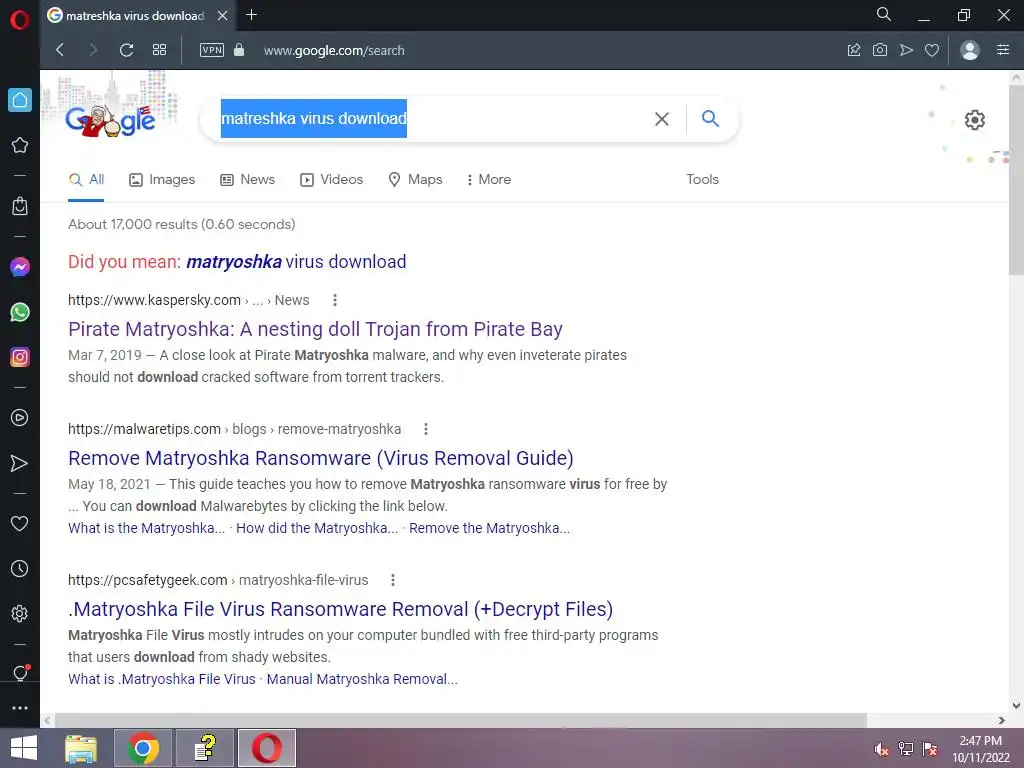Open sidebar Settings gear
1024x768 pixels.
click(20, 613)
